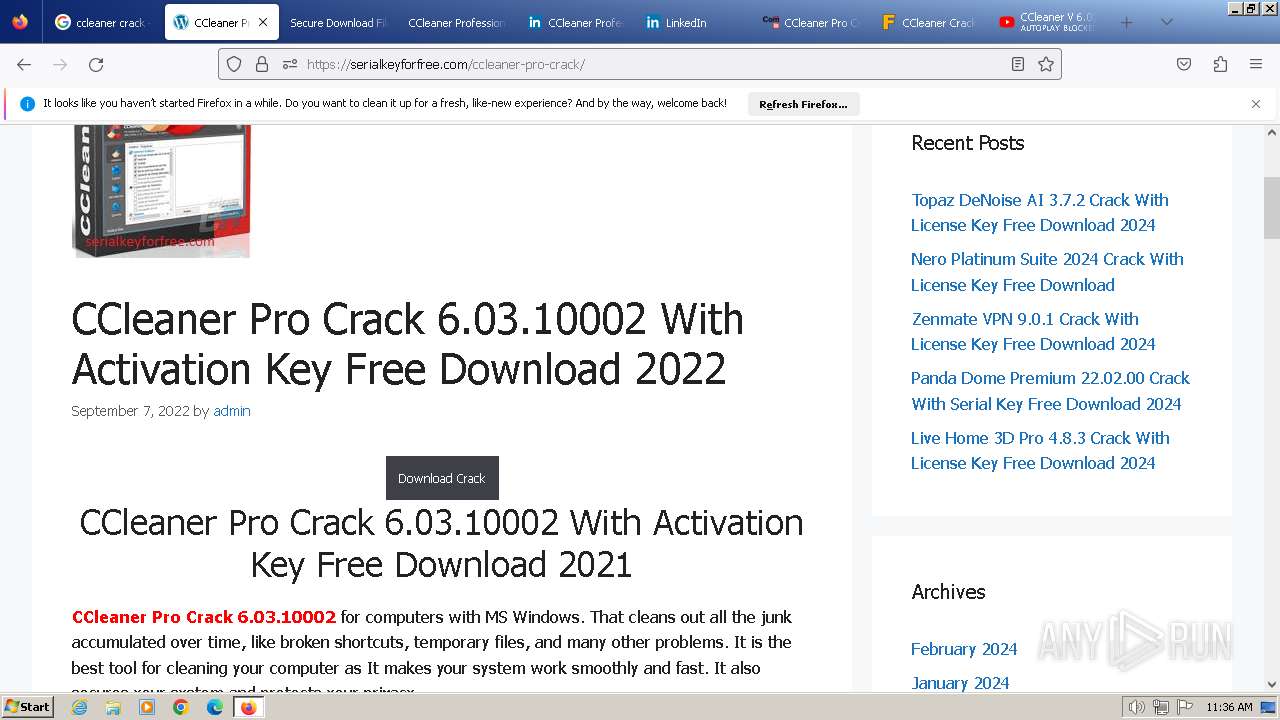Open the media player taskbar icon
1280x720 pixels.
tap(147, 707)
